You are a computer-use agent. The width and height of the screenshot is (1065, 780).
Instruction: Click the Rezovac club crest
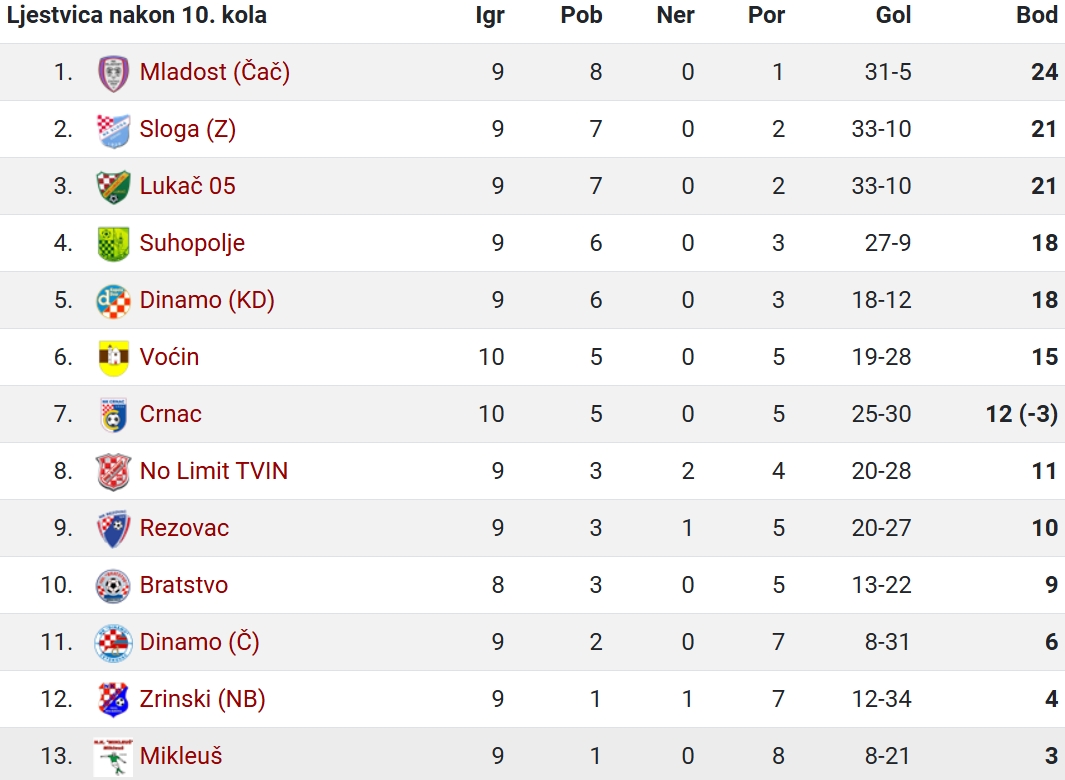pos(113,529)
